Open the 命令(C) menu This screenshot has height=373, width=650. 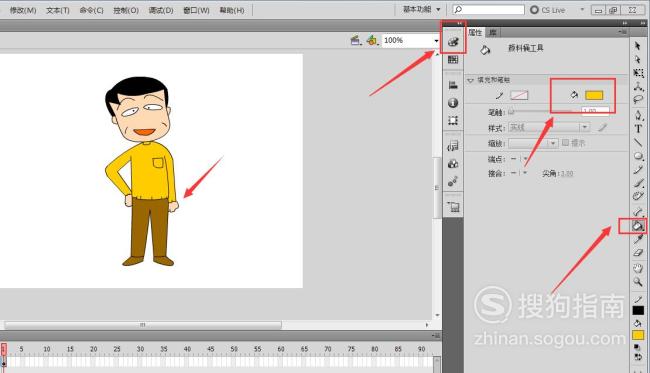[92, 10]
